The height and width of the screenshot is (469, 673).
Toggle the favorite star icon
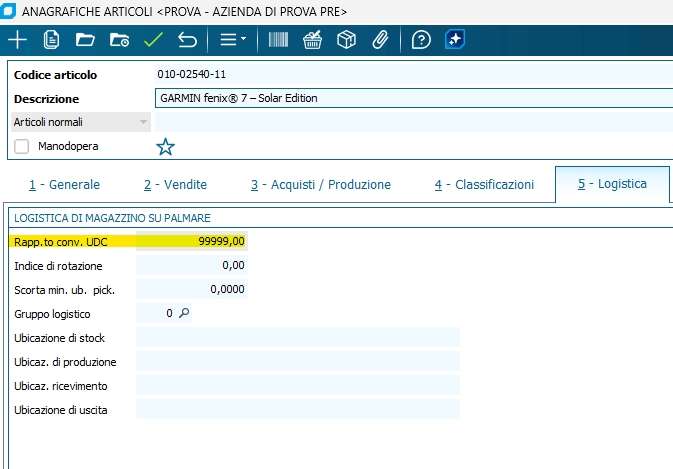(x=165, y=147)
